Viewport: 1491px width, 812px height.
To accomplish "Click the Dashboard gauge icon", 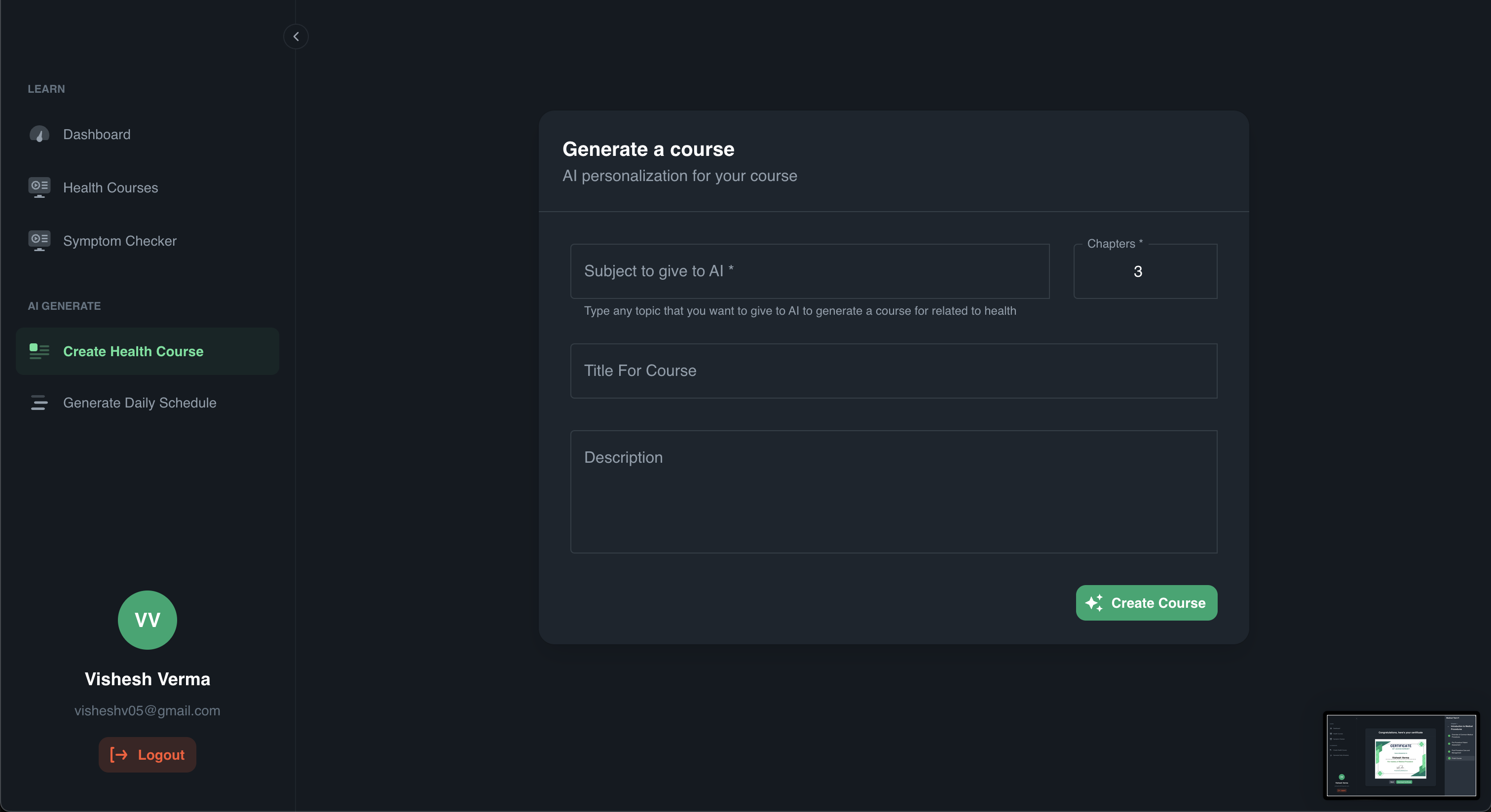I will point(39,134).
